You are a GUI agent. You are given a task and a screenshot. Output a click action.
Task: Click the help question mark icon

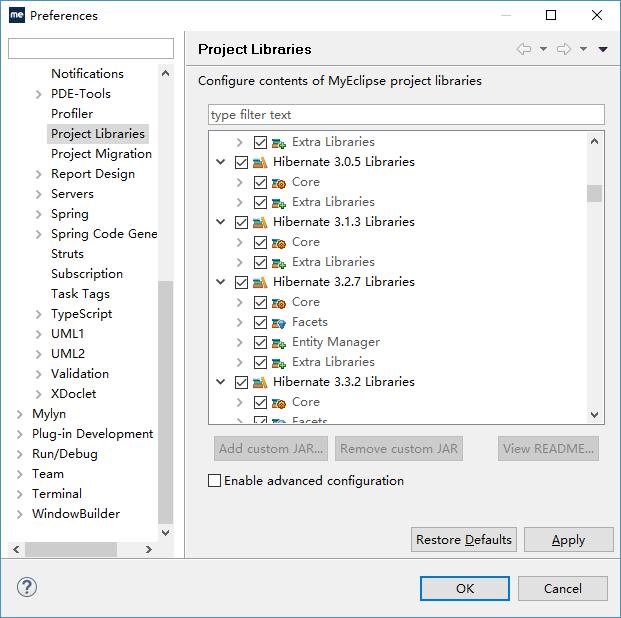27,587
